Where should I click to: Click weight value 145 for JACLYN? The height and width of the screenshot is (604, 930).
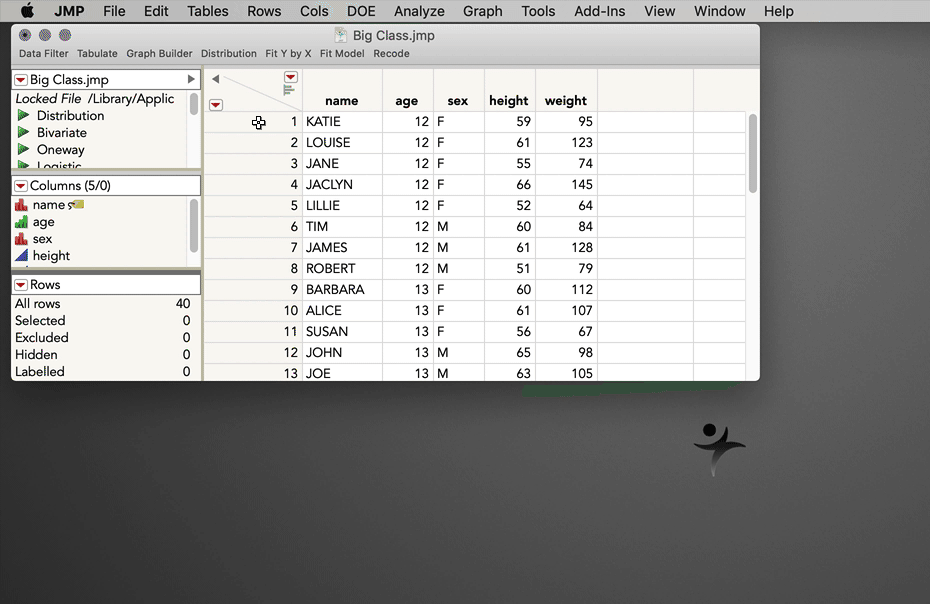(566, 185)
